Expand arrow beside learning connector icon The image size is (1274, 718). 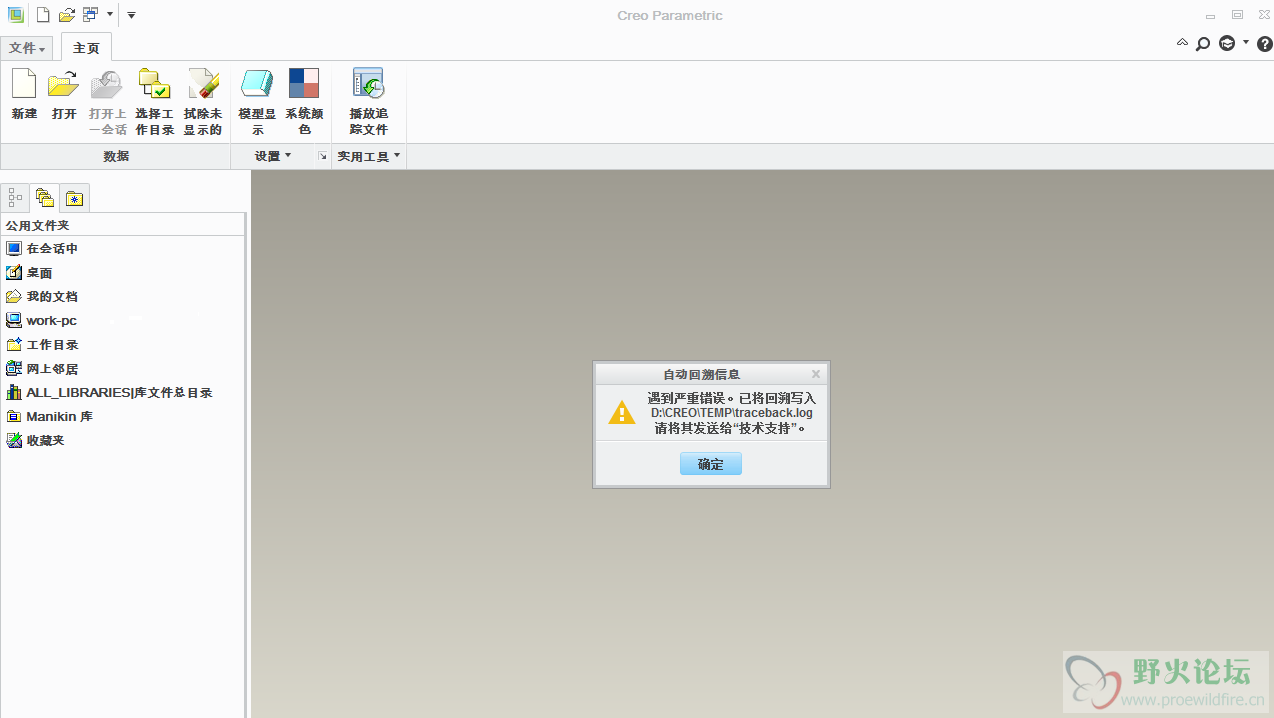pyautogui.click(x=1245, y=42)
